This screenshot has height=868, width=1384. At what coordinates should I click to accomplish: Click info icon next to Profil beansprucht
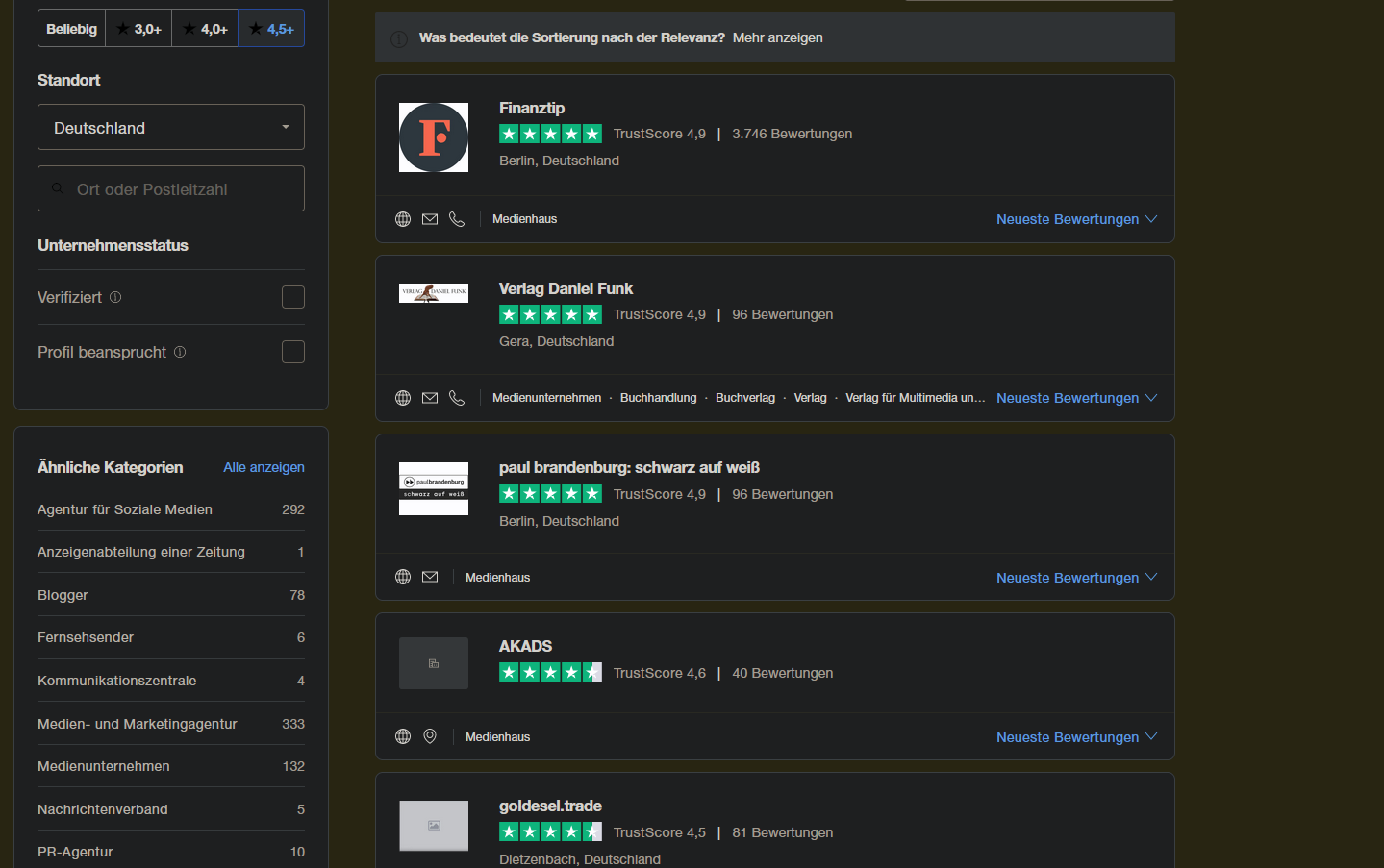coord(180,352)
